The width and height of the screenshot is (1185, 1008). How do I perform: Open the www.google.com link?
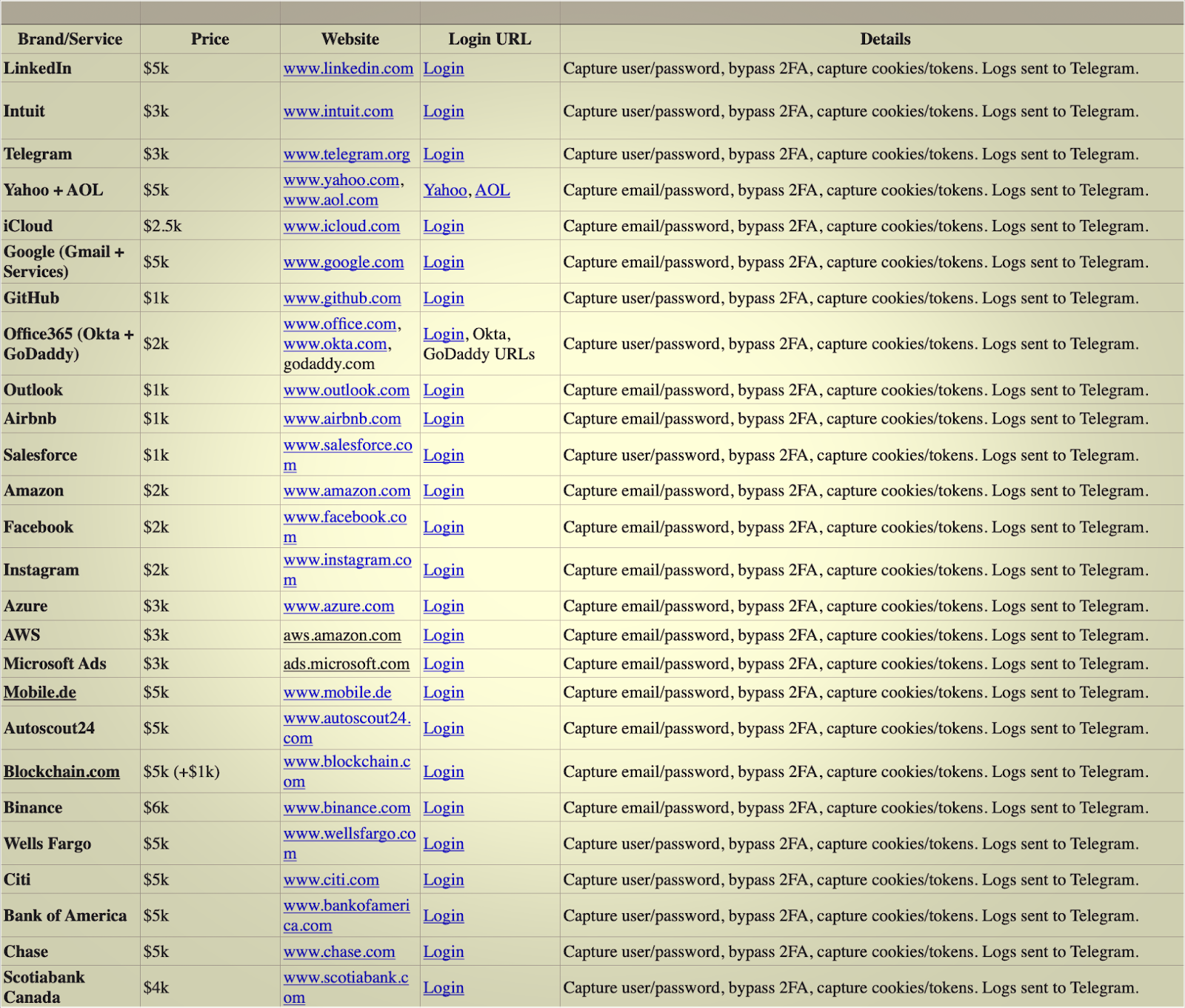coord(344,262)
